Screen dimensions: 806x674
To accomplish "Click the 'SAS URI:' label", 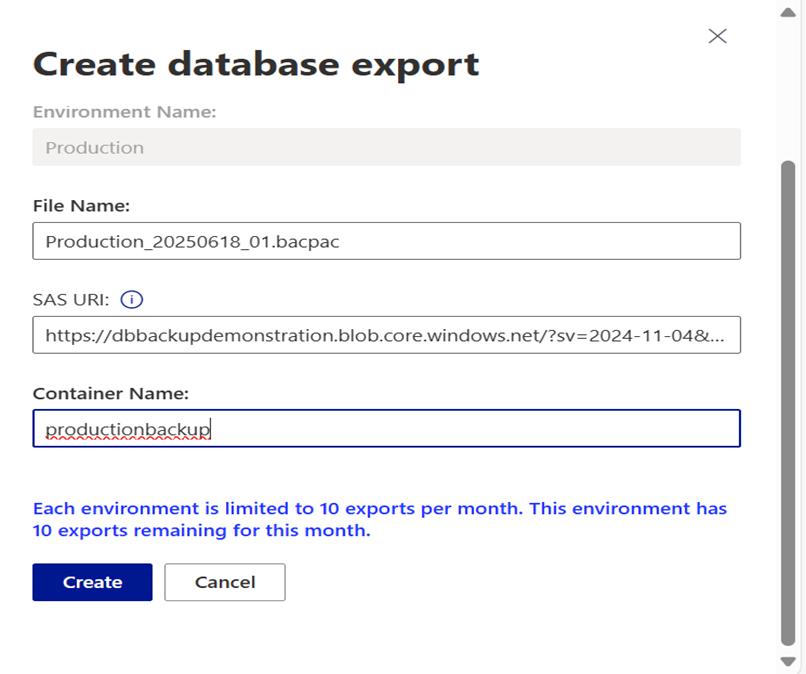I will pos(71,299).
